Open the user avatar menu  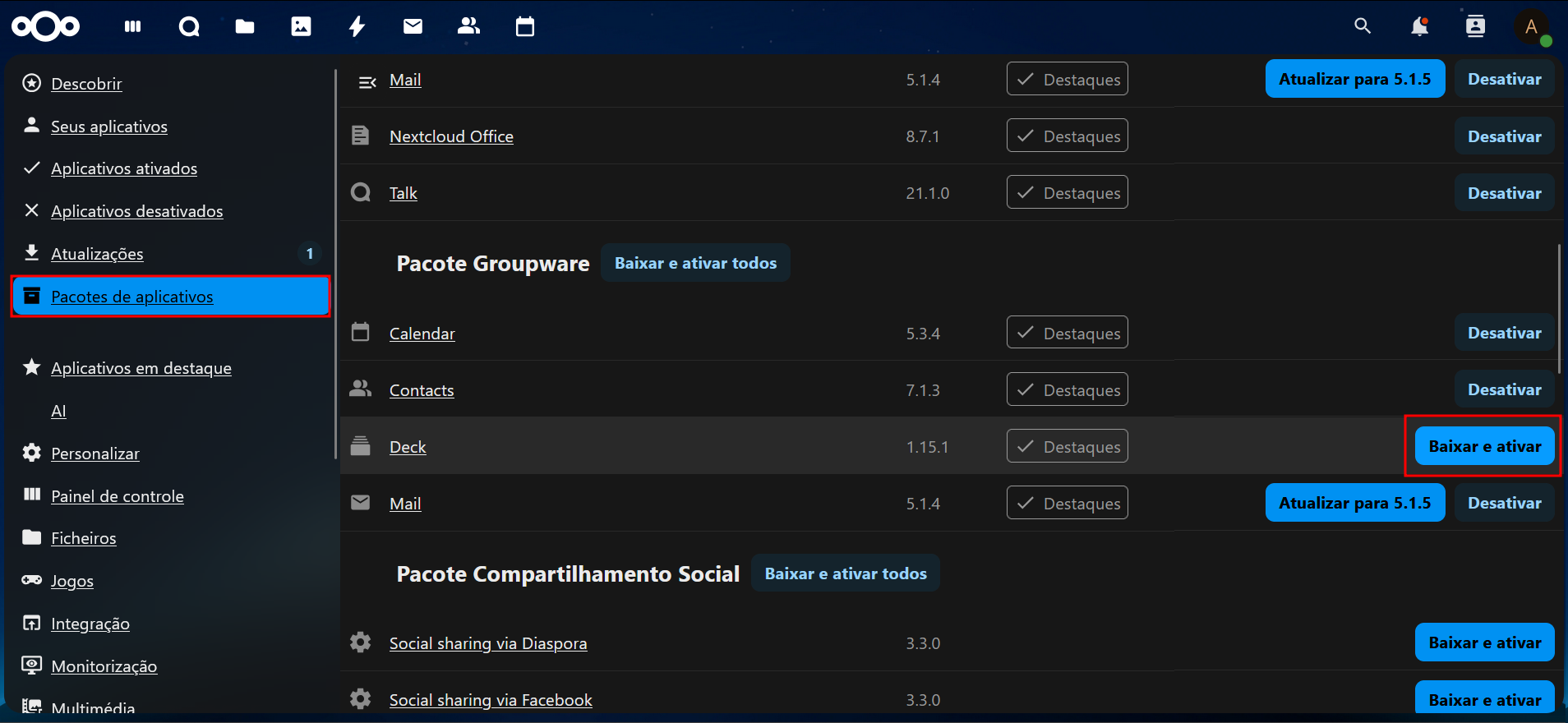pos(1531,26)
